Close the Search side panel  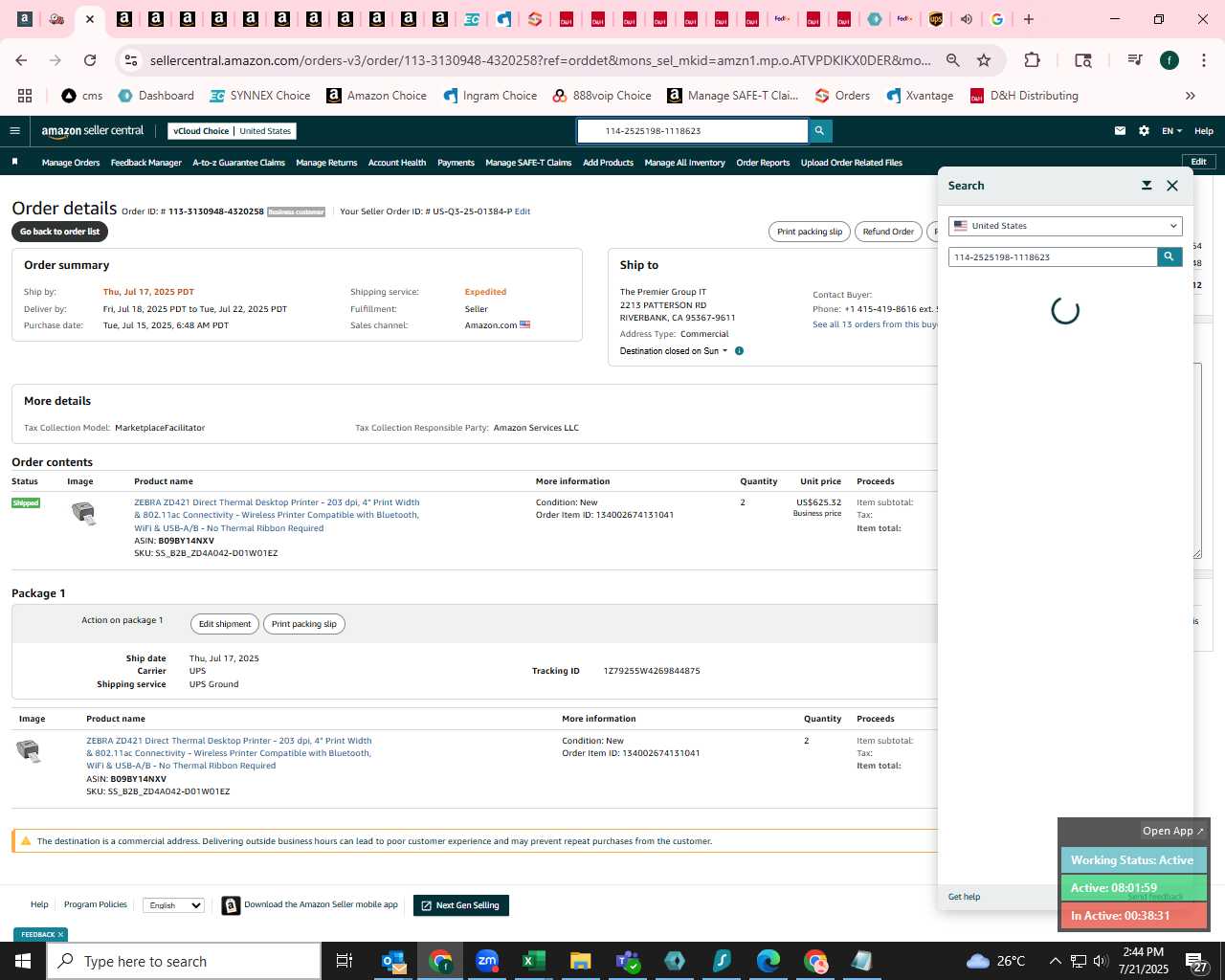pos(1172,186)
